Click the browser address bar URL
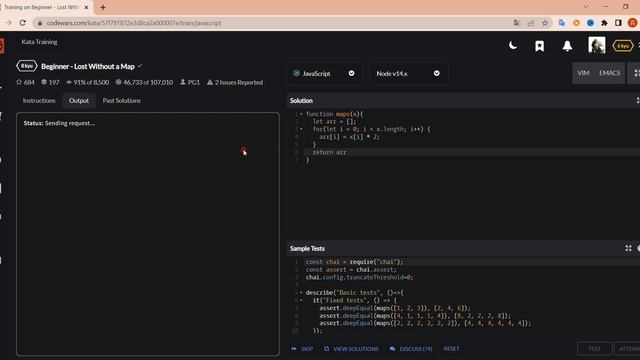This screenshot has height=360, width=640. [134, 23]
